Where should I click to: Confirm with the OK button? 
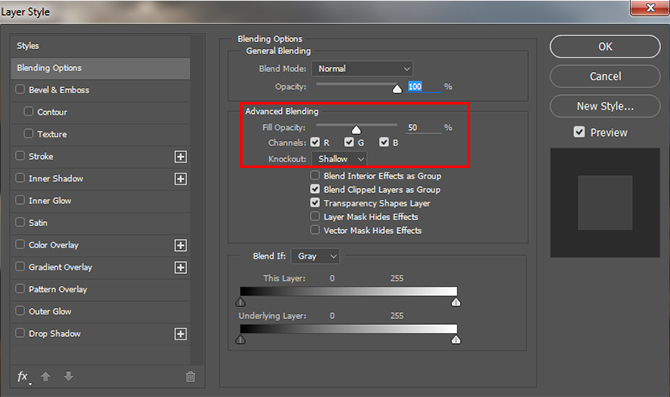coord(605,47)
